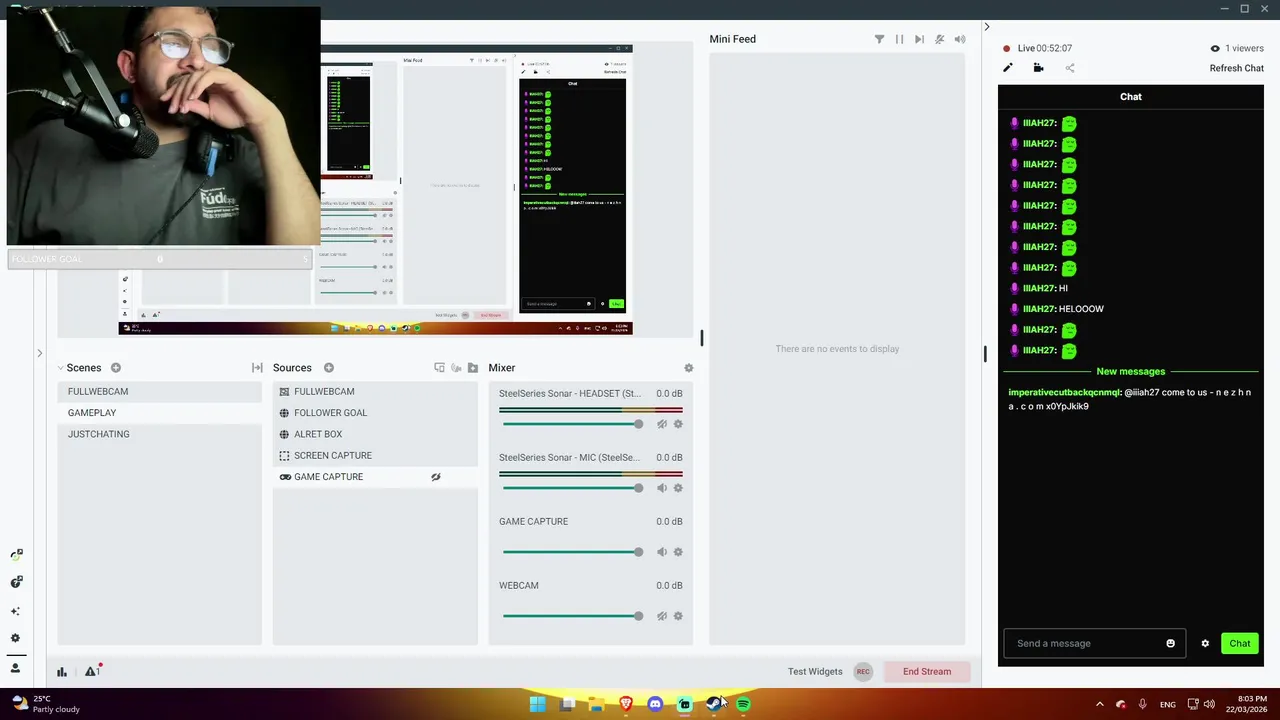Open the stream performance stats icon
This screenshot has height=720, width=1280.
coord(62,672)
